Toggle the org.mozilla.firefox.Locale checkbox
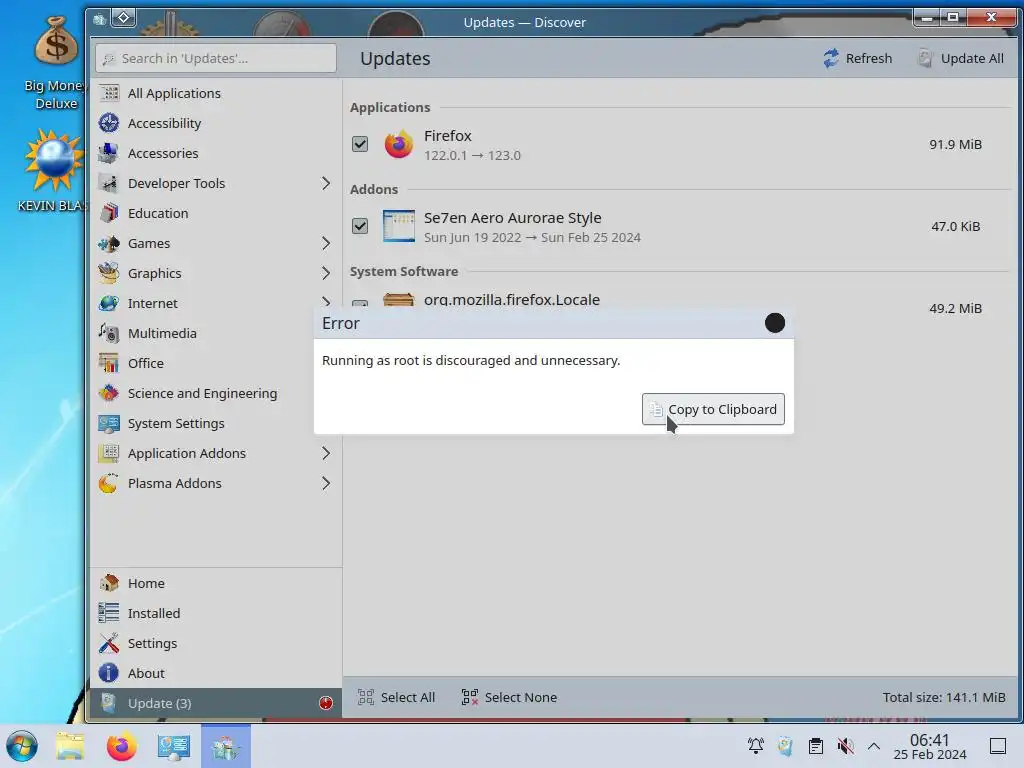Screen dimensions: 1024x768 point(360,304)
